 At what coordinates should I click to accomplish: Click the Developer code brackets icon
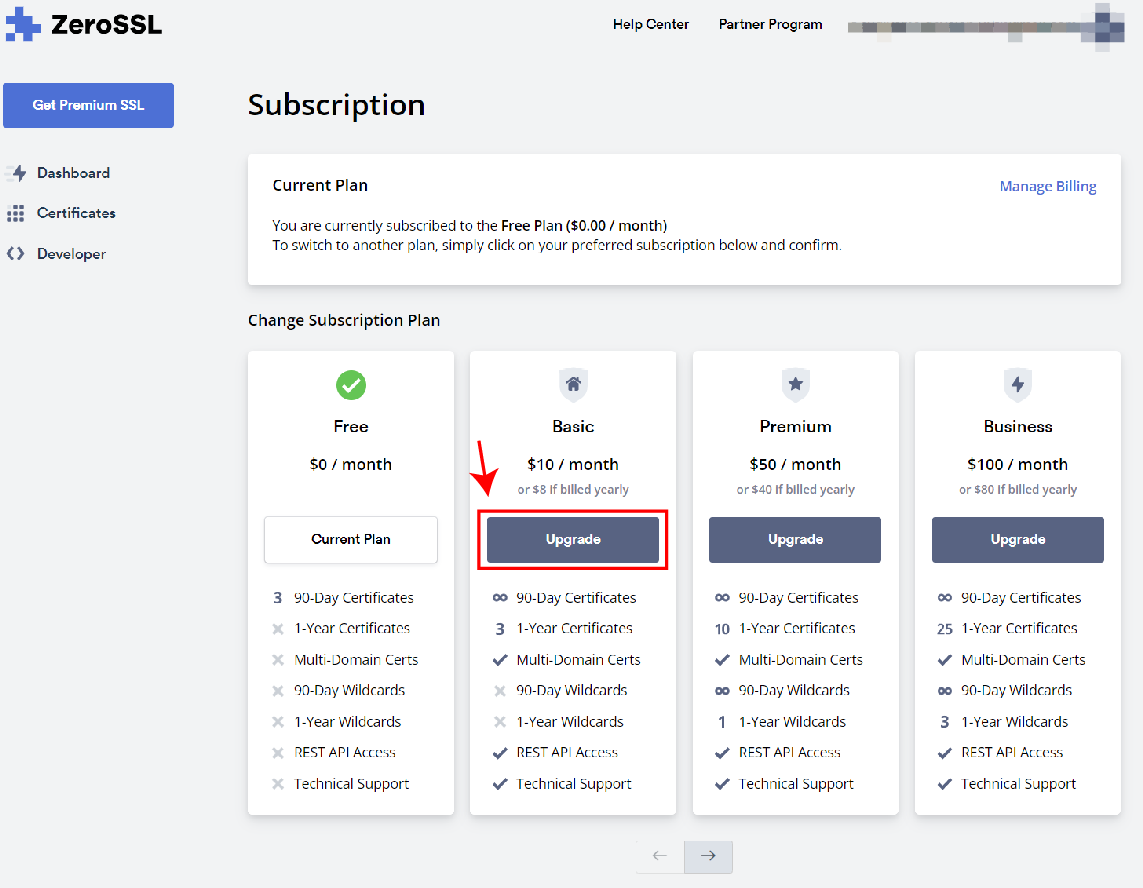pyautogui.click(x=16, y=254)
